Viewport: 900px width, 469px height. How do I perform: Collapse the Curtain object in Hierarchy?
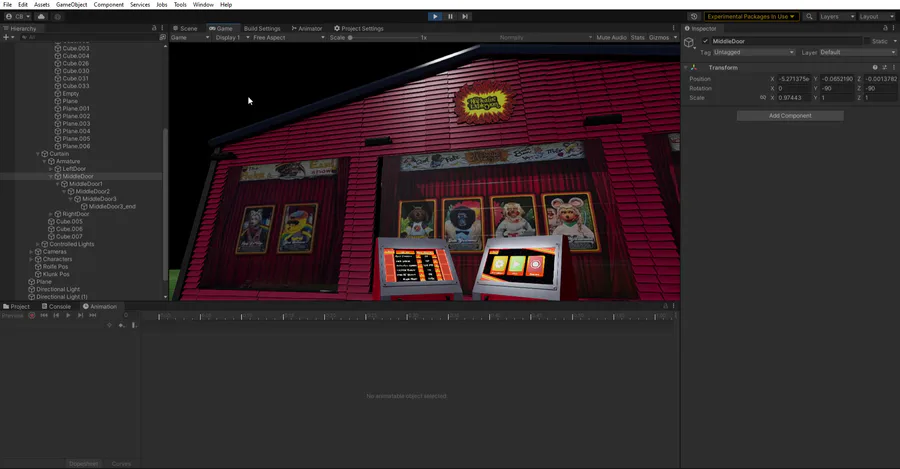point(38,154)
